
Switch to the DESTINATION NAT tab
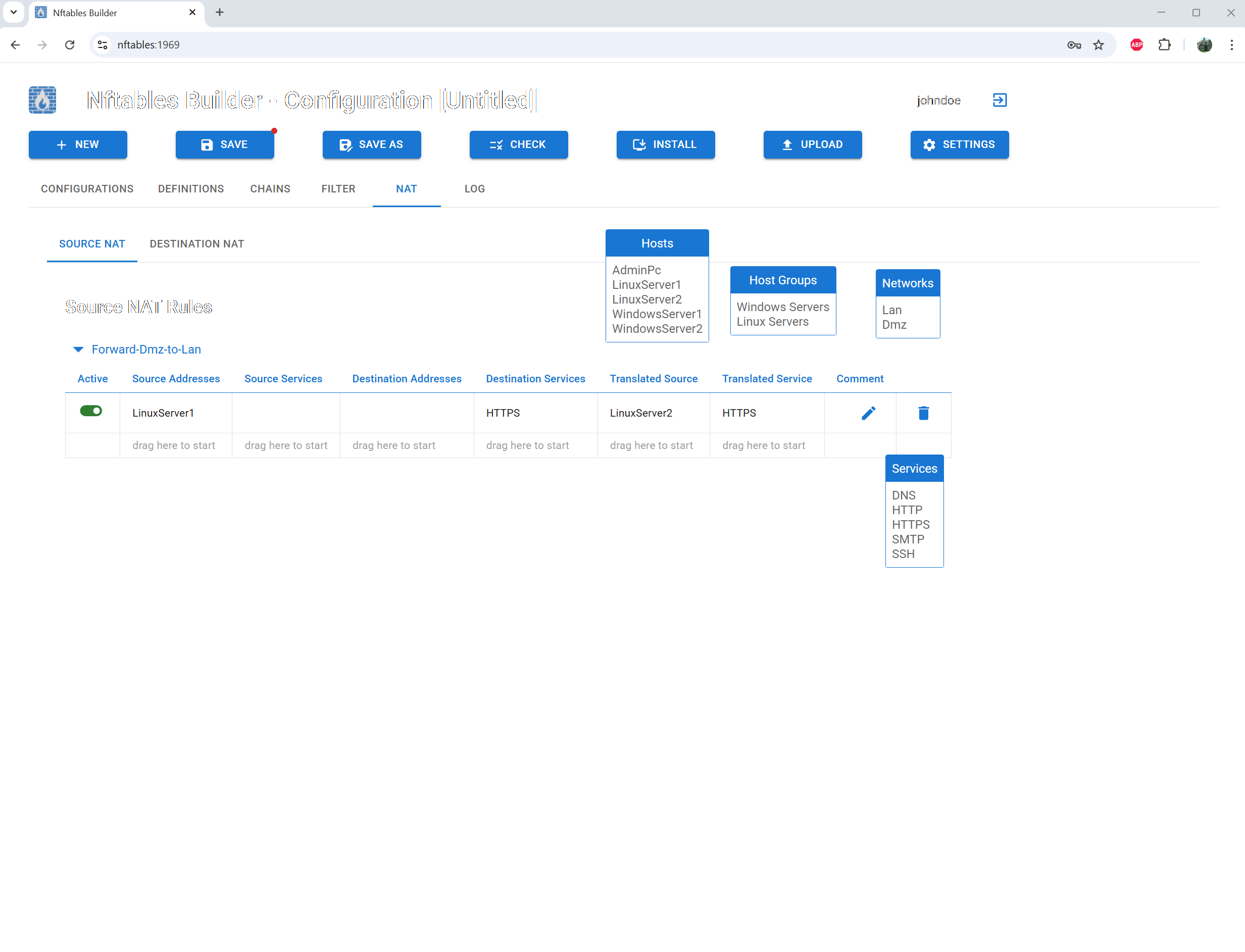[x=196, y=243]
